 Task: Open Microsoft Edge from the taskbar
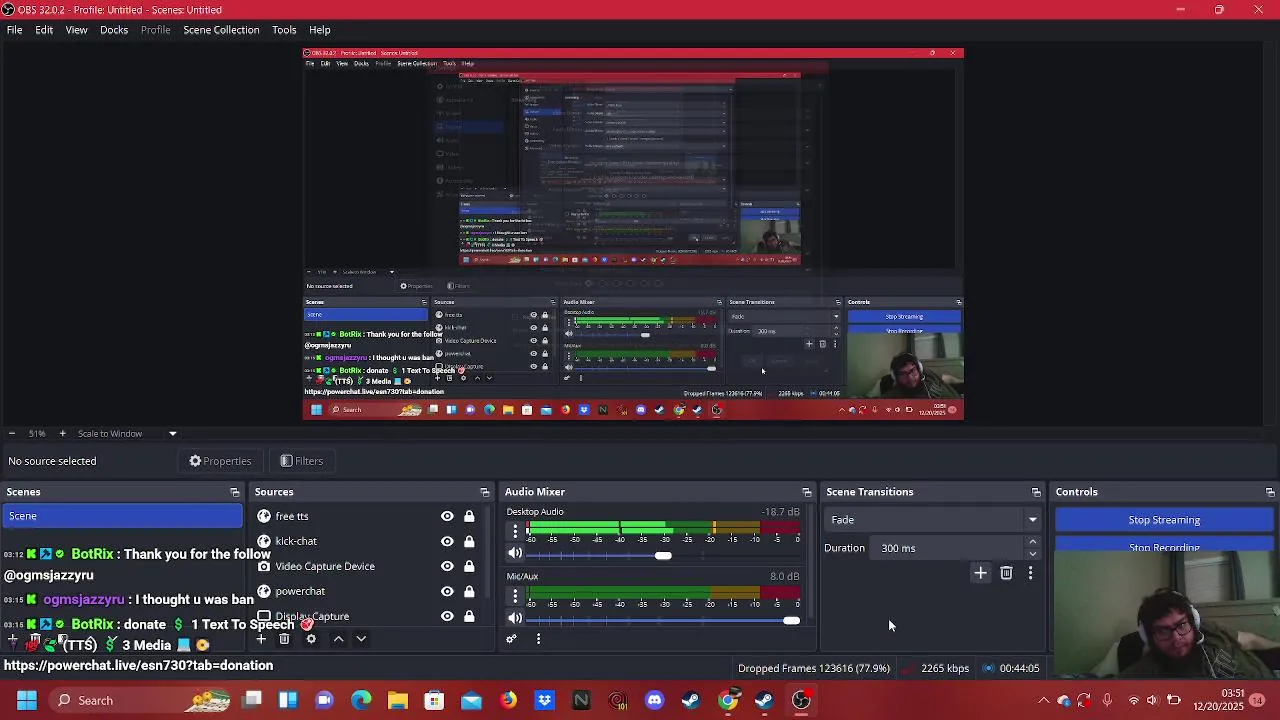coord(361,700)
